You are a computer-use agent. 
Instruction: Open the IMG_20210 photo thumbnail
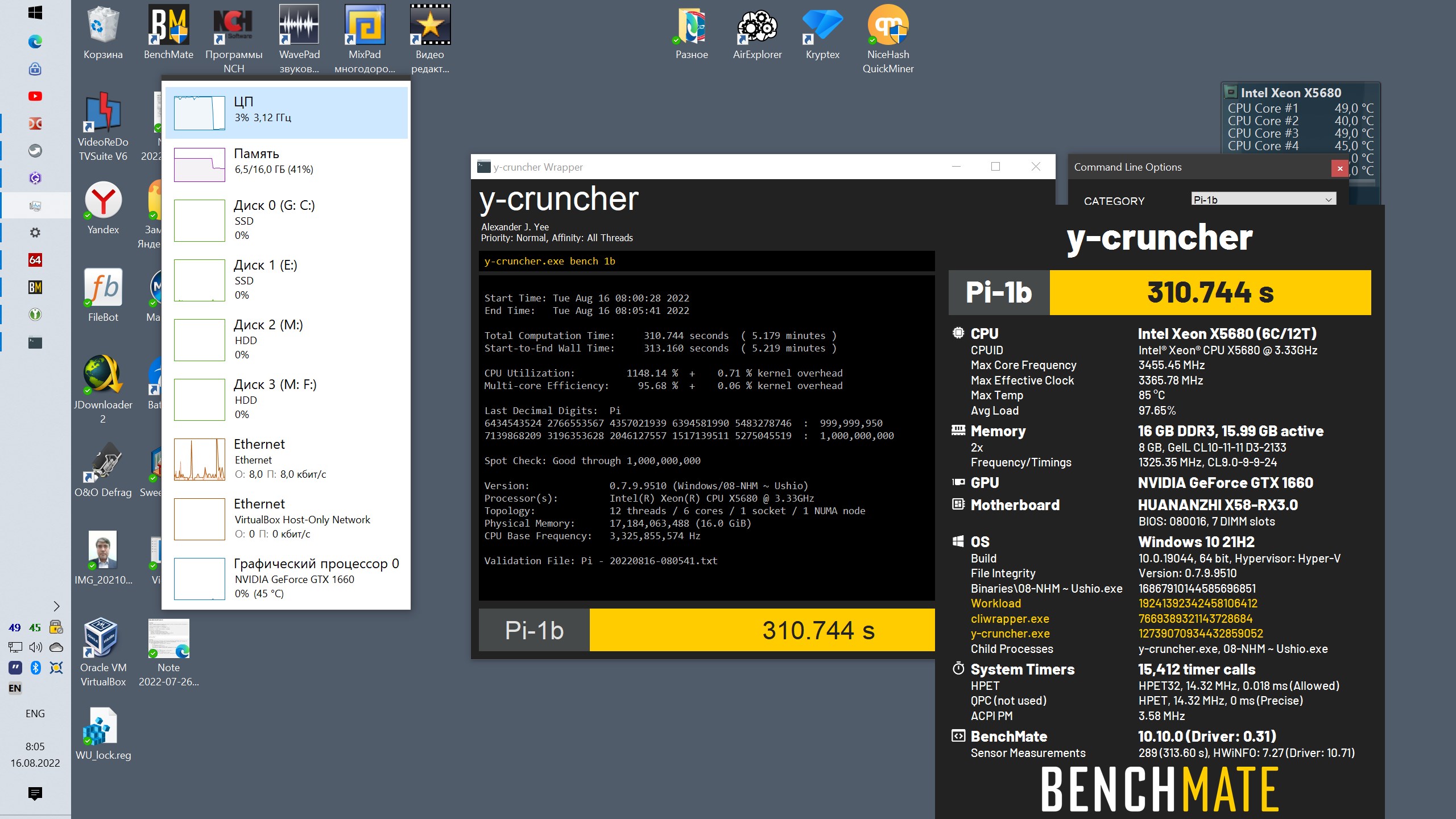[103, 558]
